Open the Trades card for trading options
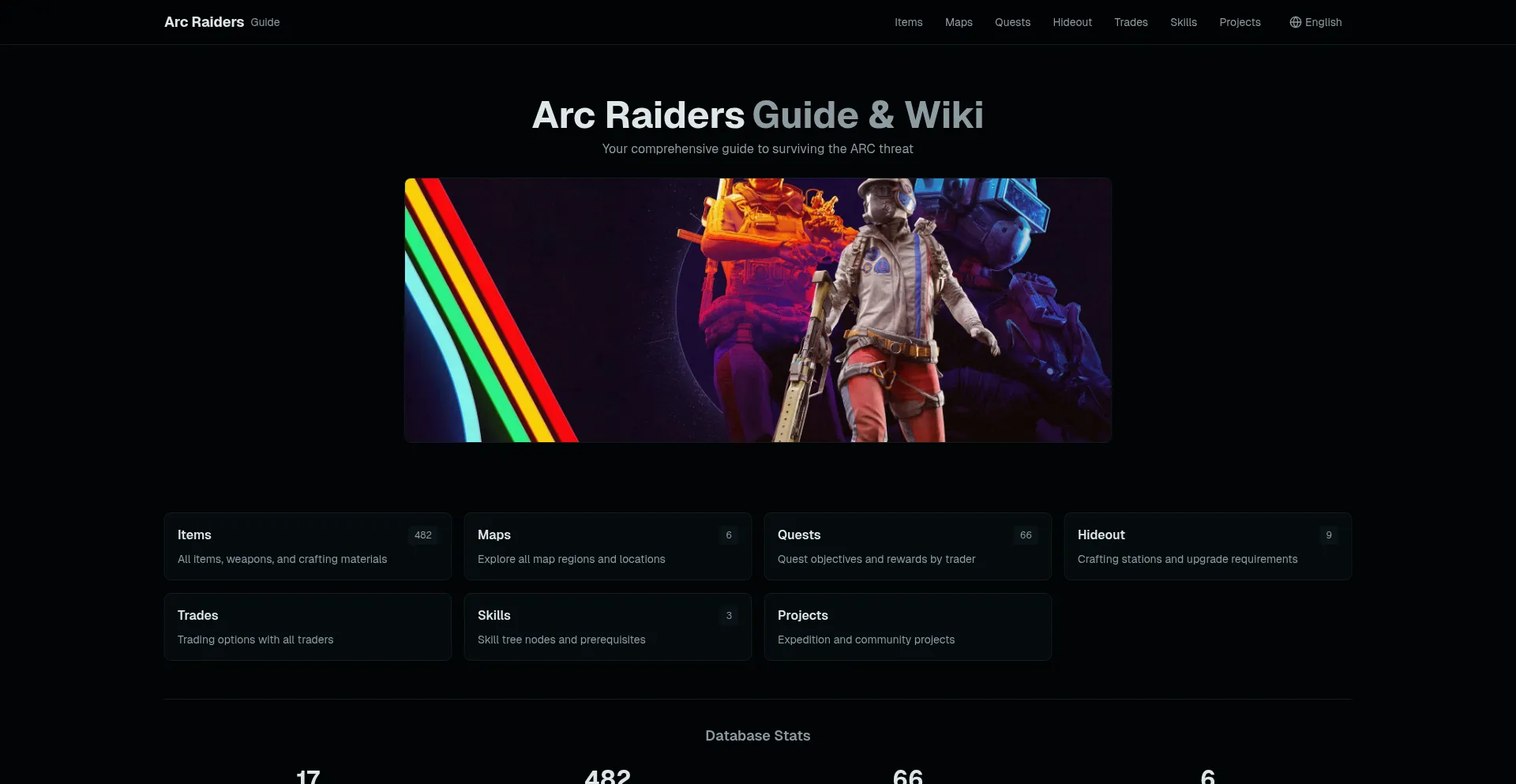 tap(307, 626)
